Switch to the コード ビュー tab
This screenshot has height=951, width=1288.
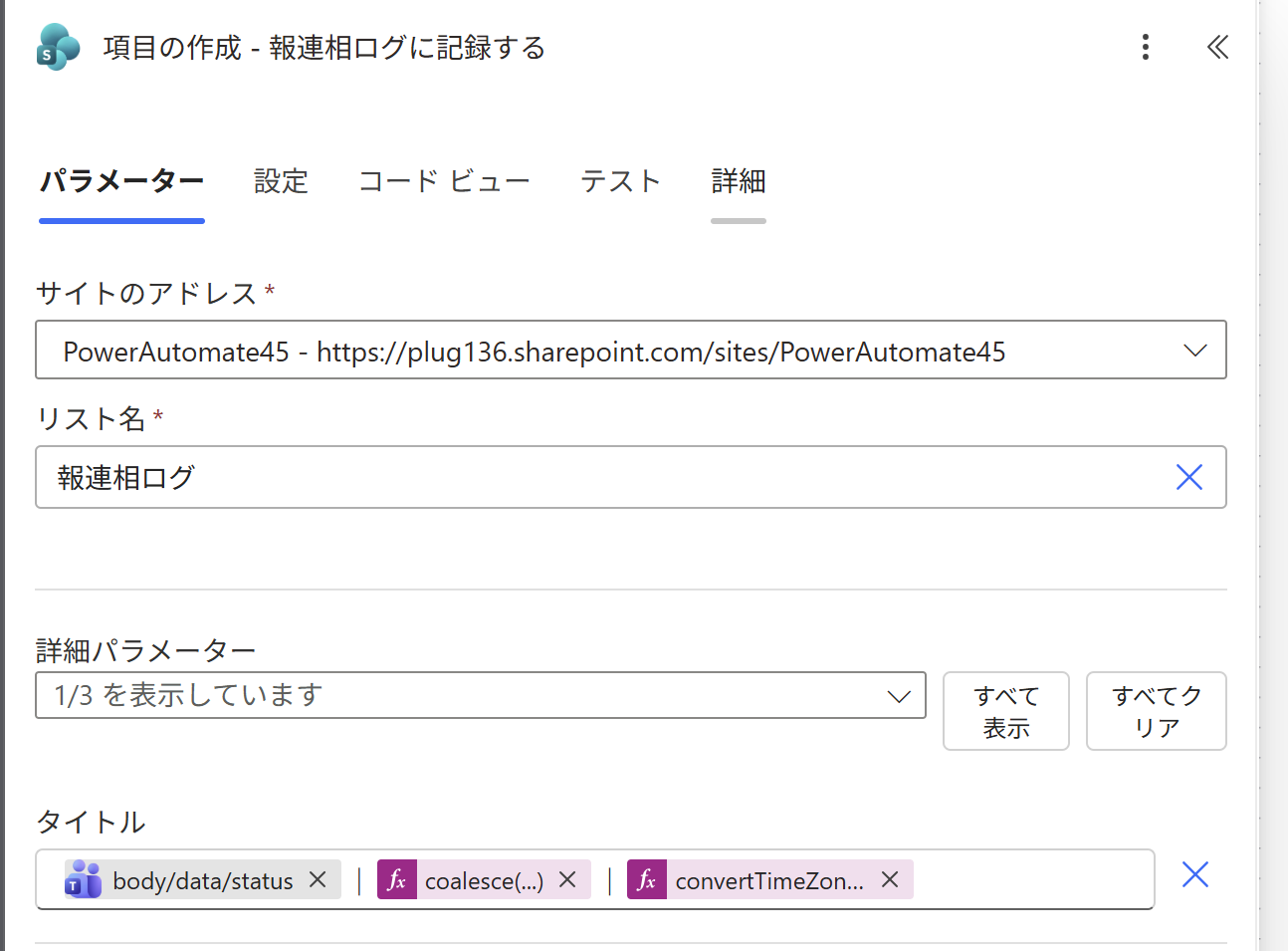444,181
